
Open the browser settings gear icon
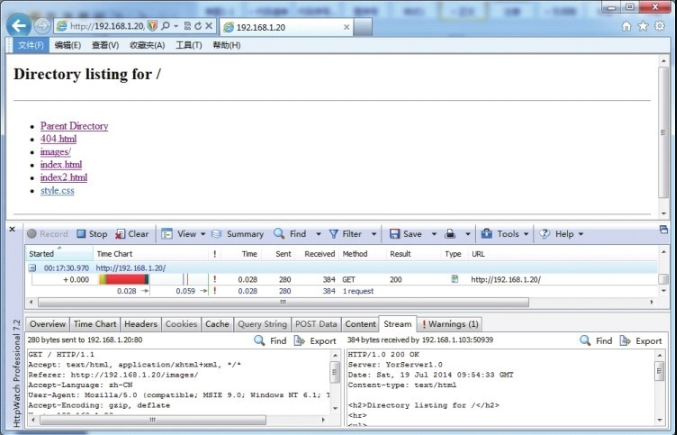pos(659,26)
